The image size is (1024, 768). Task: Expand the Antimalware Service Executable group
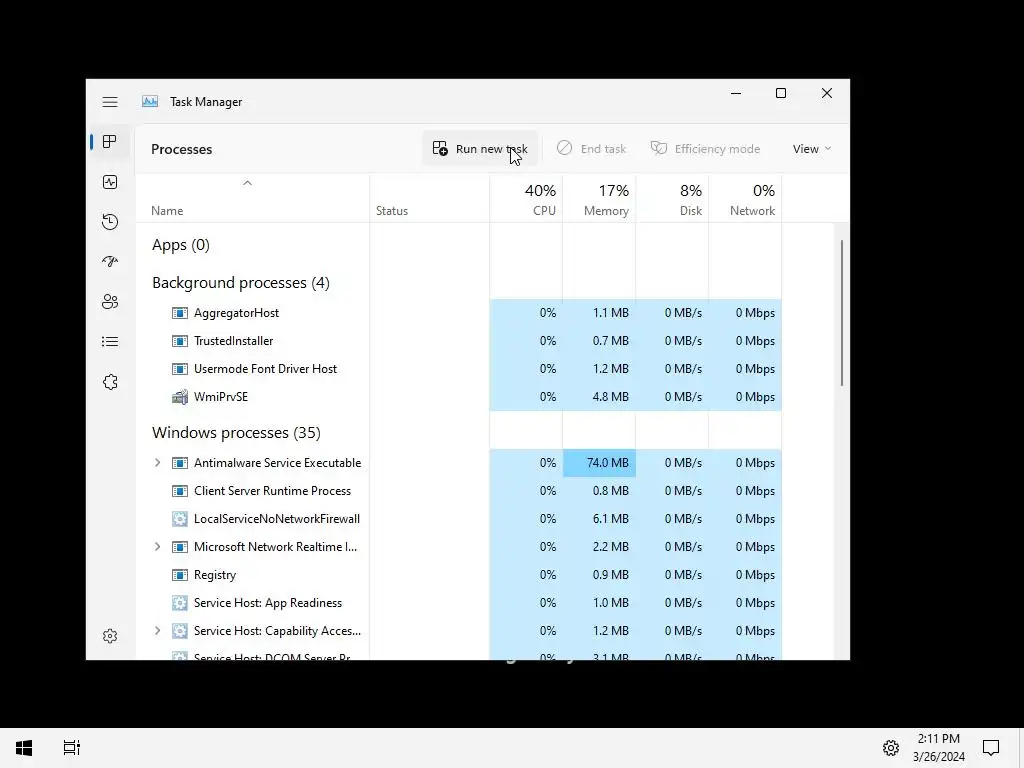157,463
